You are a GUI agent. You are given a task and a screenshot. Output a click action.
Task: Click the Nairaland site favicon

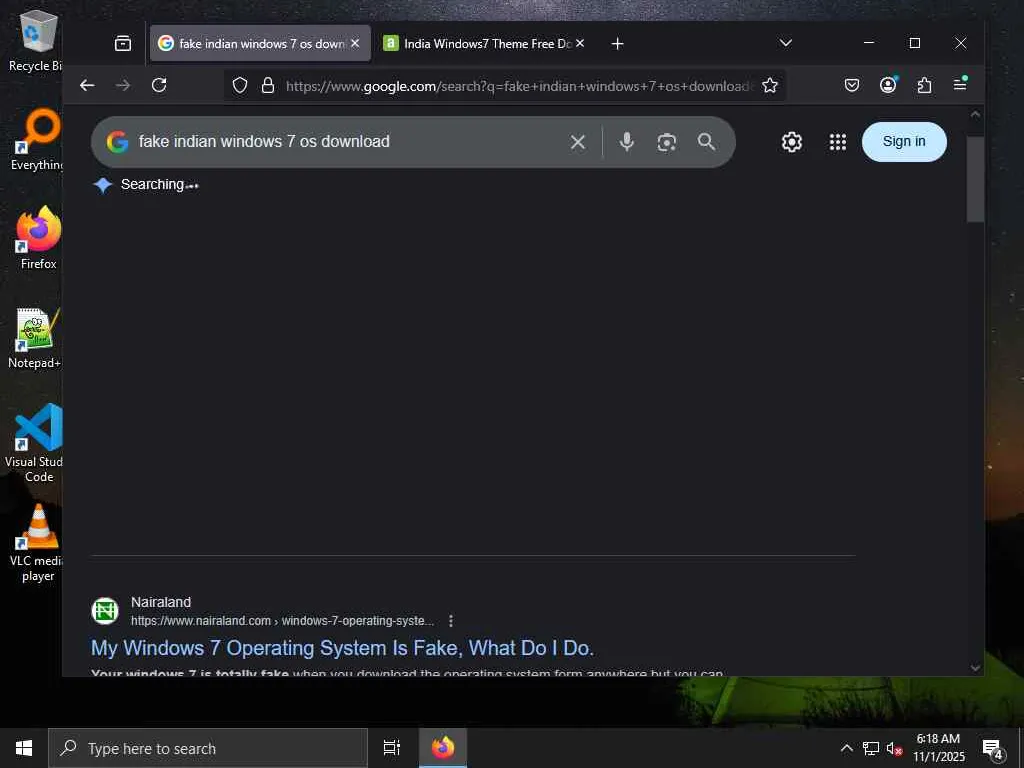(x=105, y=611)
